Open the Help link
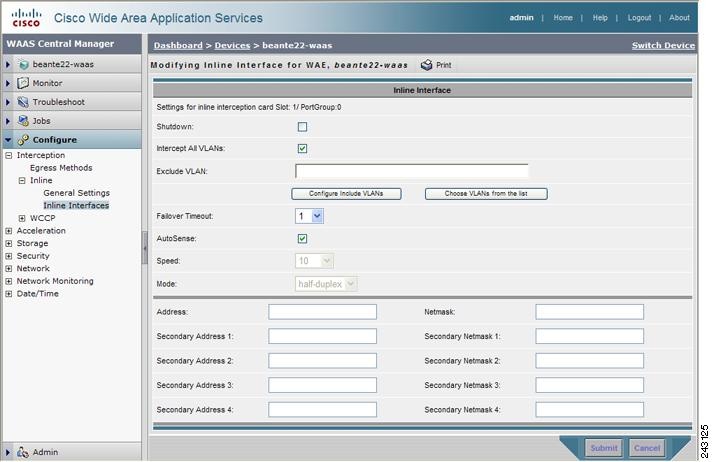Image resolution: width=712 pixels, height=462 pixels. [x=600, y=18]
